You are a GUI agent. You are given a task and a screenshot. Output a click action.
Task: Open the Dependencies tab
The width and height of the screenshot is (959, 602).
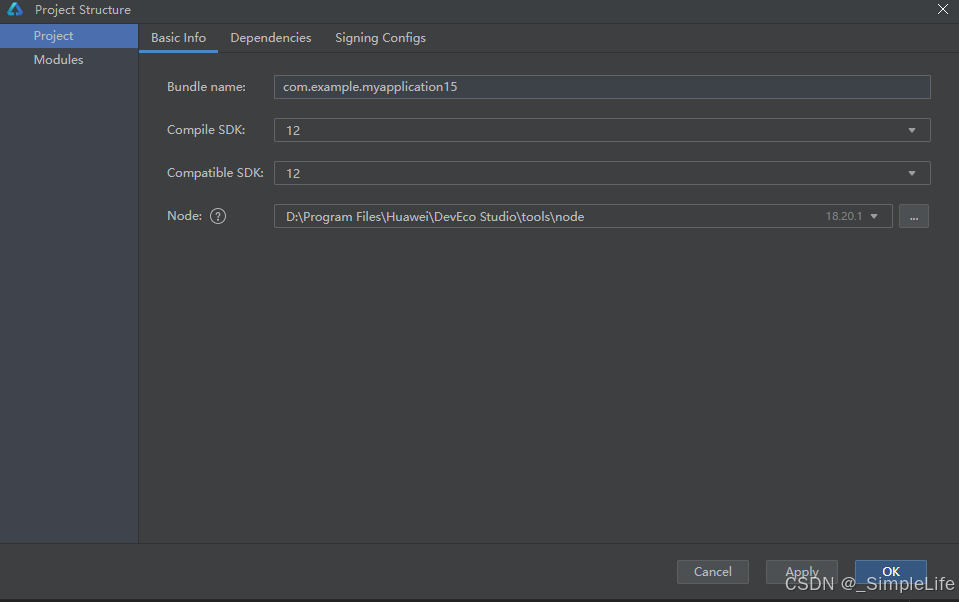coord(271,38)
